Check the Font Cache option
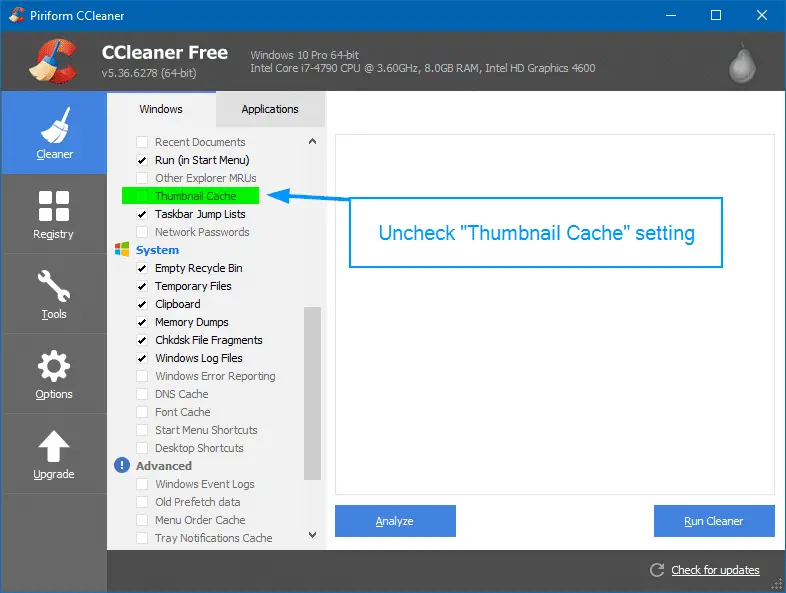 pyautogui.click(x=142, y=412)
